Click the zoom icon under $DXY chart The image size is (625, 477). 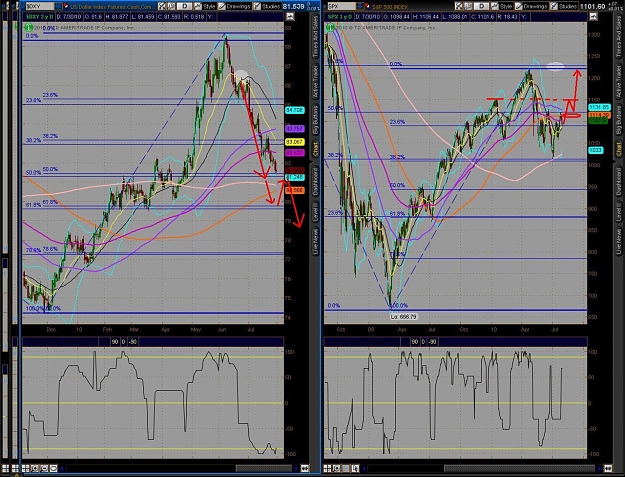35,468
